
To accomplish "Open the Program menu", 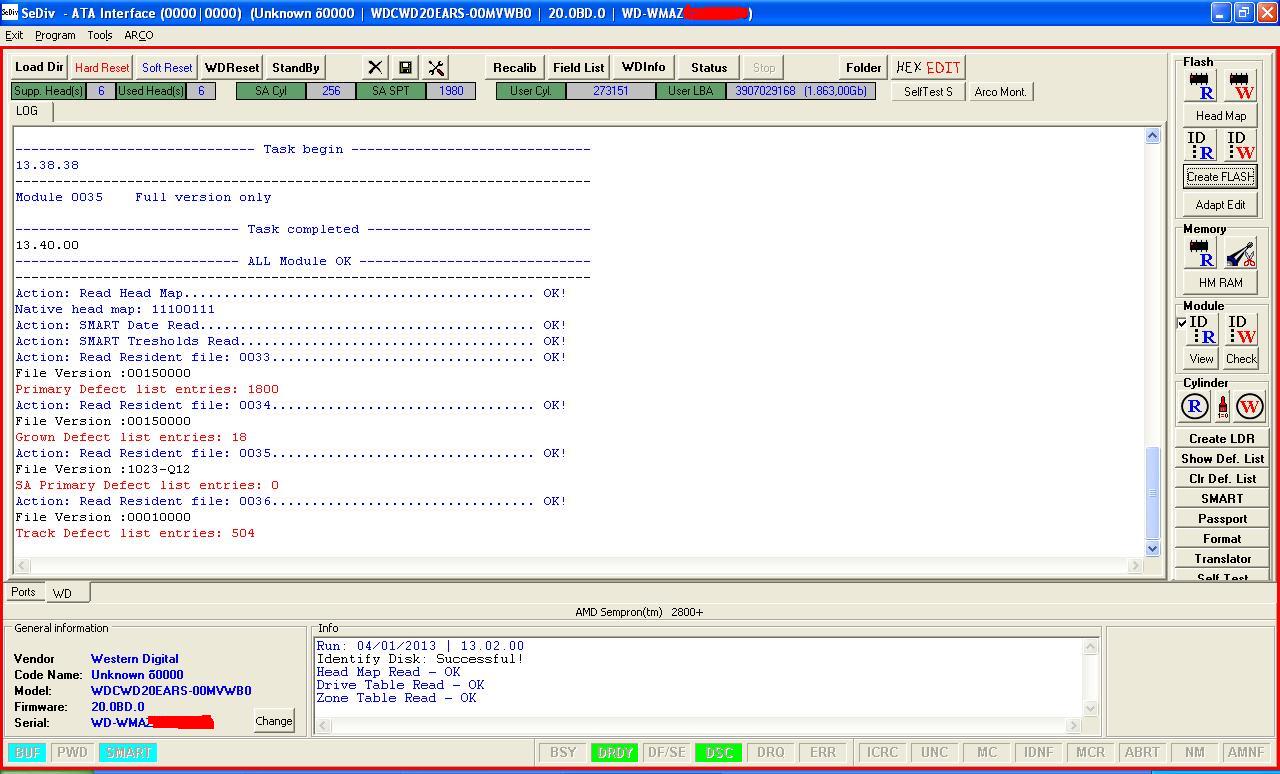I will point(55,35).
